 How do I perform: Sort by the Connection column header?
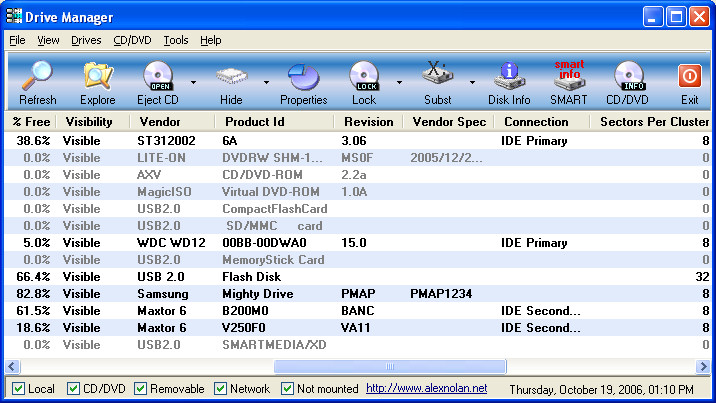(x=542, y=122)
